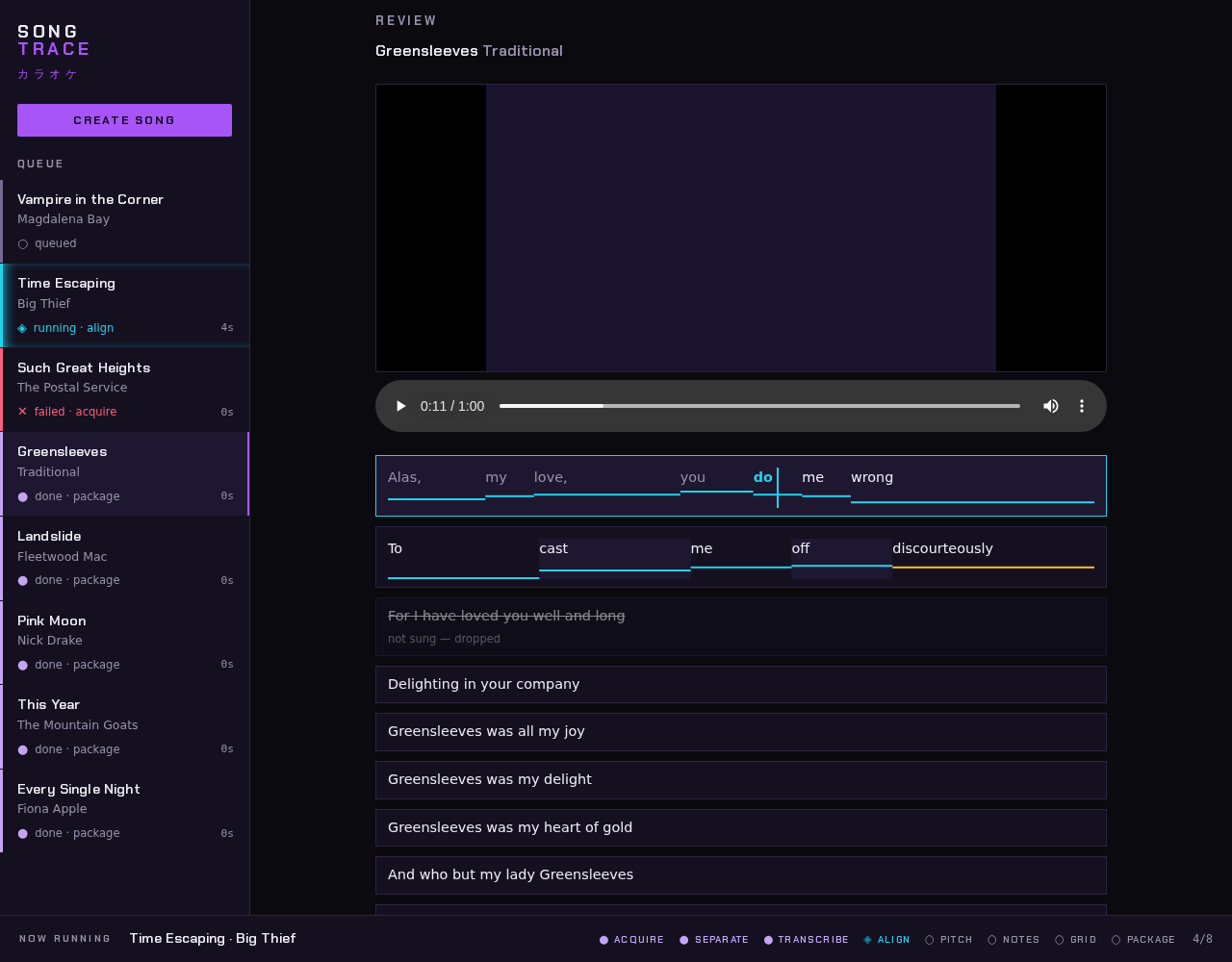Click the Greensleeves Traditional title
Screen dimensions: 1232x962
pos(469,51)
